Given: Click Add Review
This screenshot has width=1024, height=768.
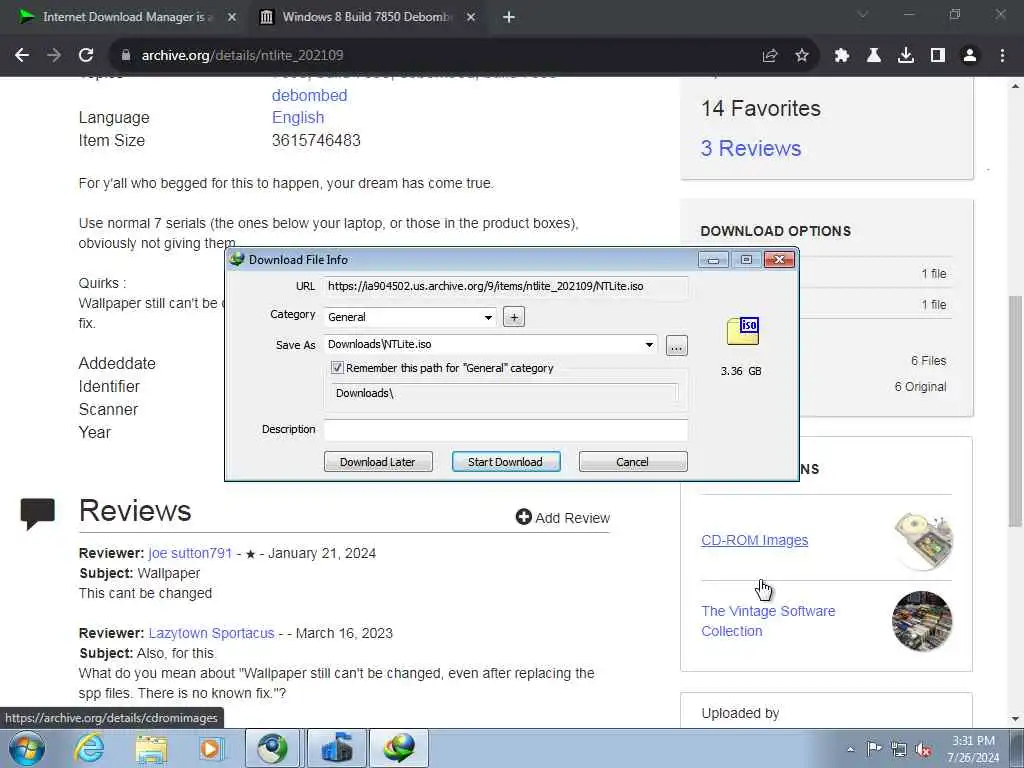Looking at the screenshot, I should pos(563,518).
